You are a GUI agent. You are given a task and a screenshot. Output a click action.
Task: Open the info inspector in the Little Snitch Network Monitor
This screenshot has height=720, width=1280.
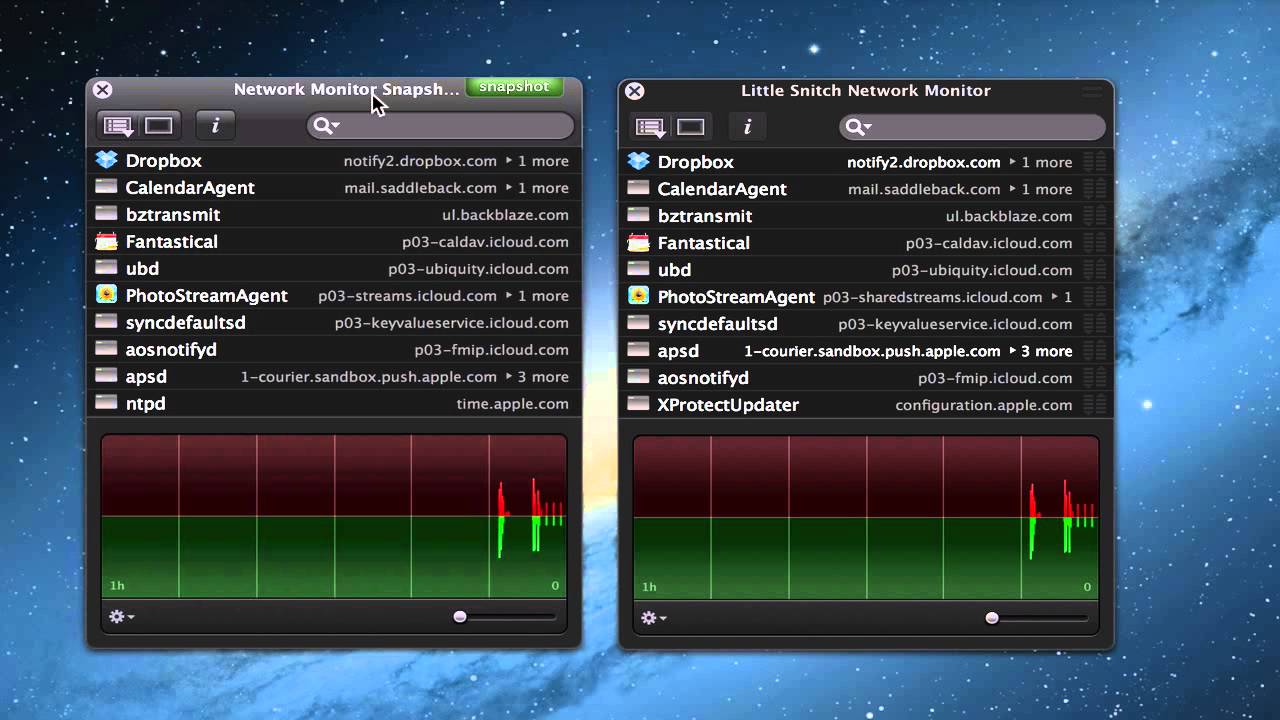(x=747, y=127)
